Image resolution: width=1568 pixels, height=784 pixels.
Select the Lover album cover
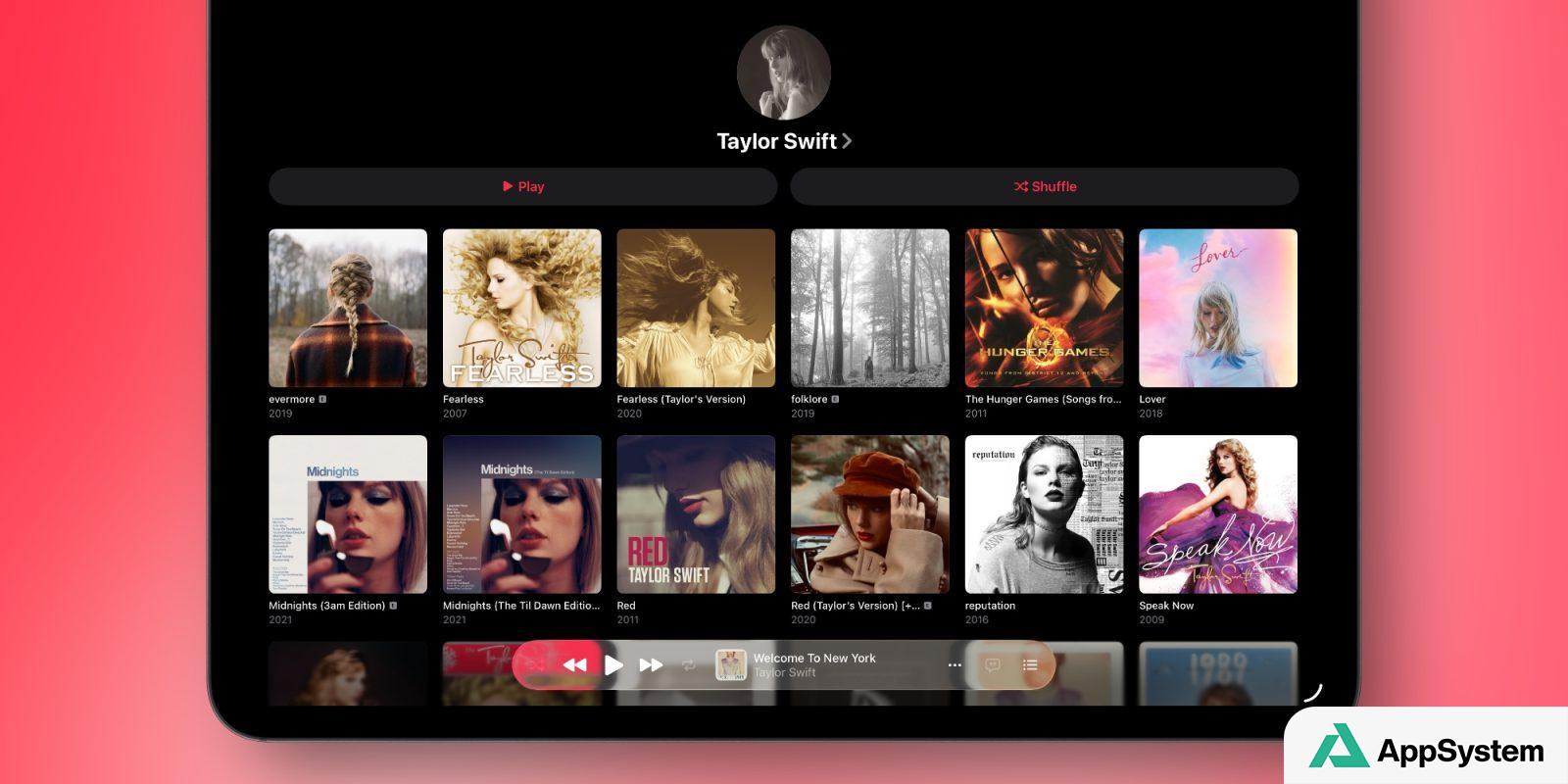click(1217, 308)
